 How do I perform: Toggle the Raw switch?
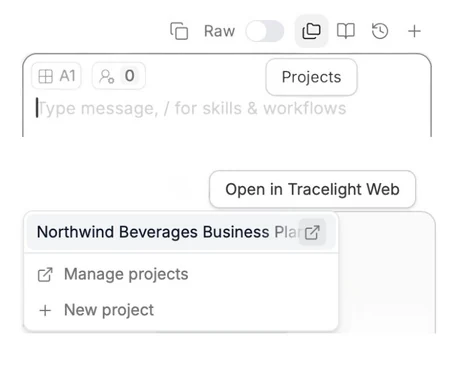pyautogui.click(x=265, y=31)
